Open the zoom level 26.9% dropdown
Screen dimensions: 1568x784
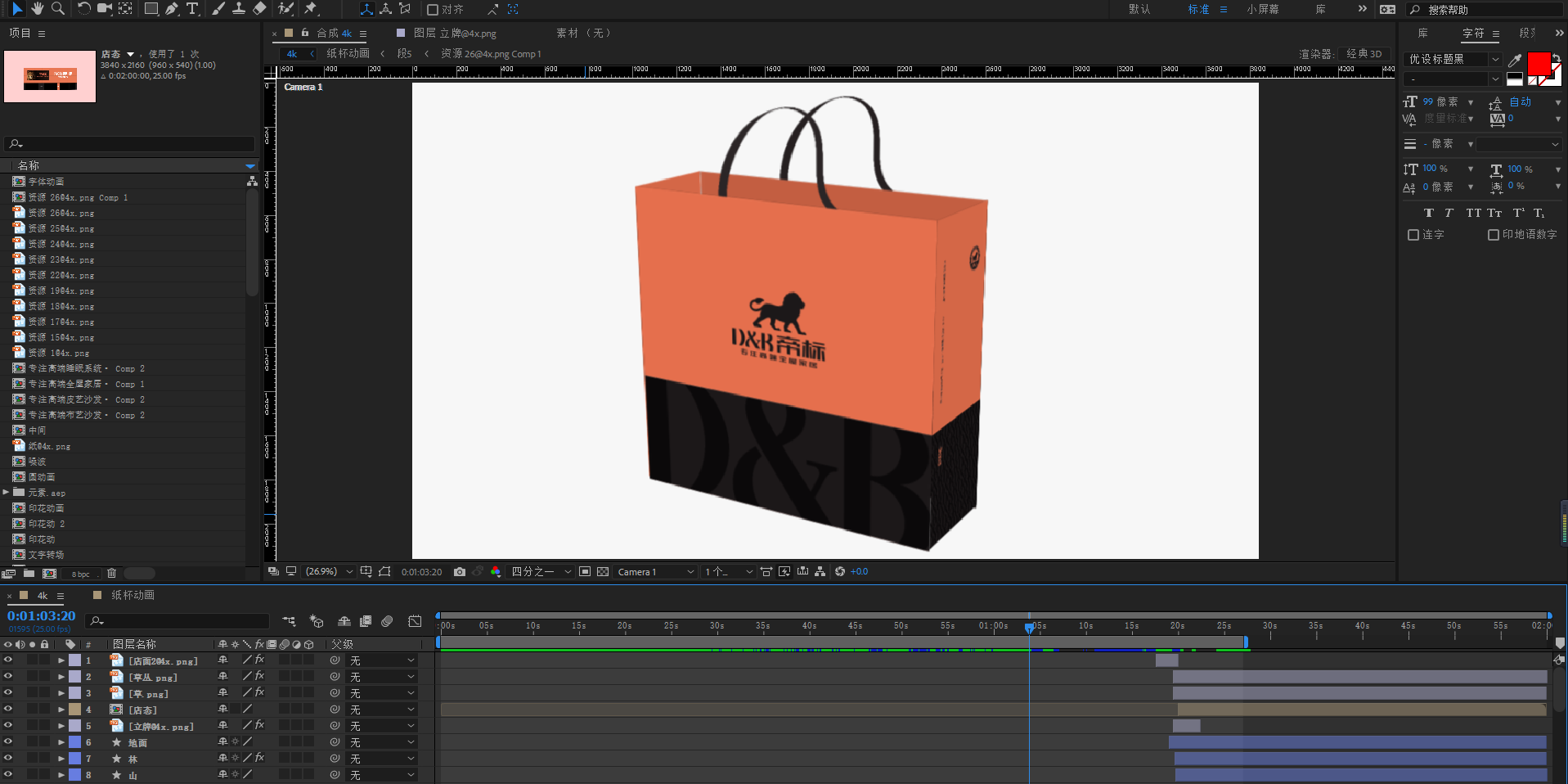329,572
